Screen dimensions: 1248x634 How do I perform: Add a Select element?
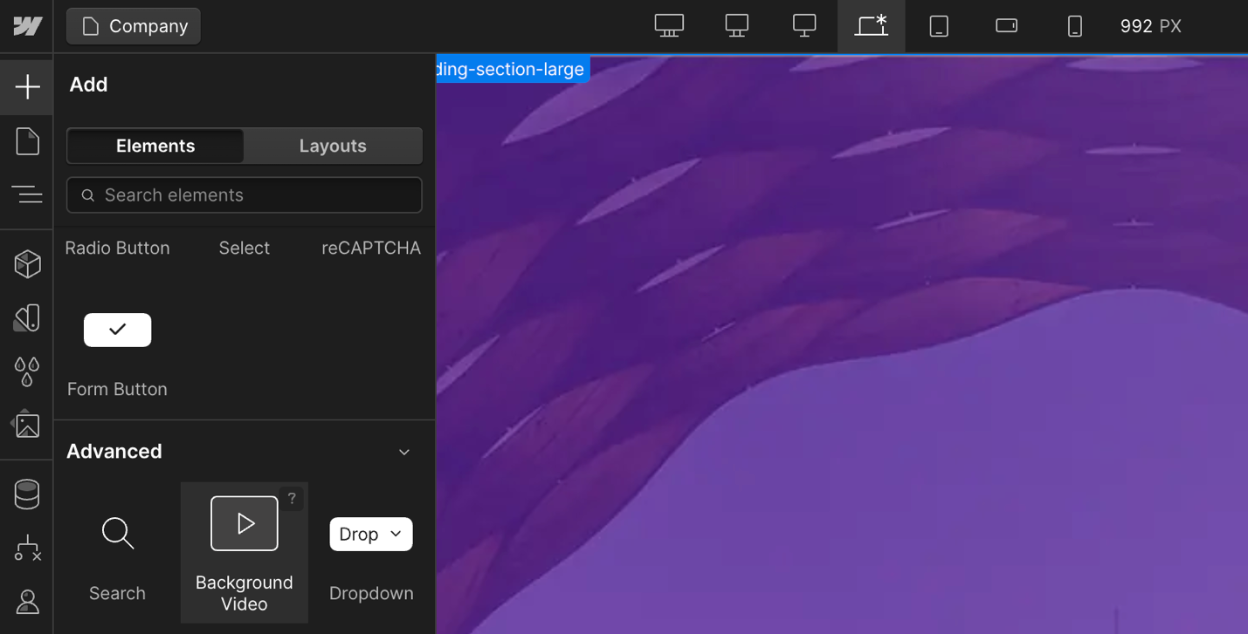click(244, 248)
